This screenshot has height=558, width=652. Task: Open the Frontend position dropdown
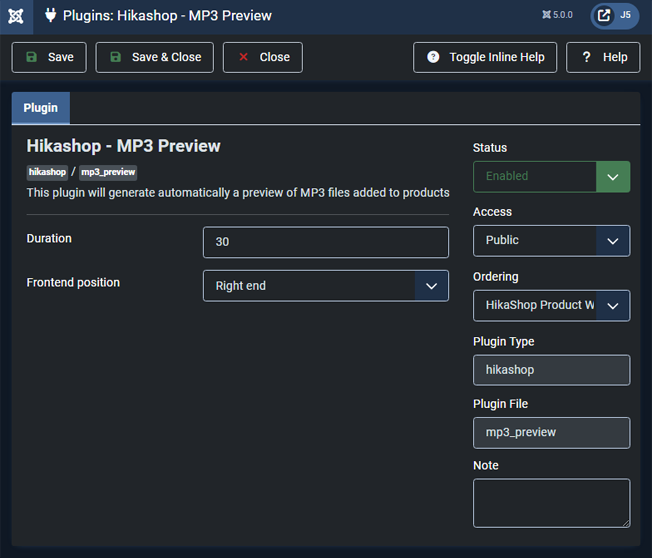326,286
